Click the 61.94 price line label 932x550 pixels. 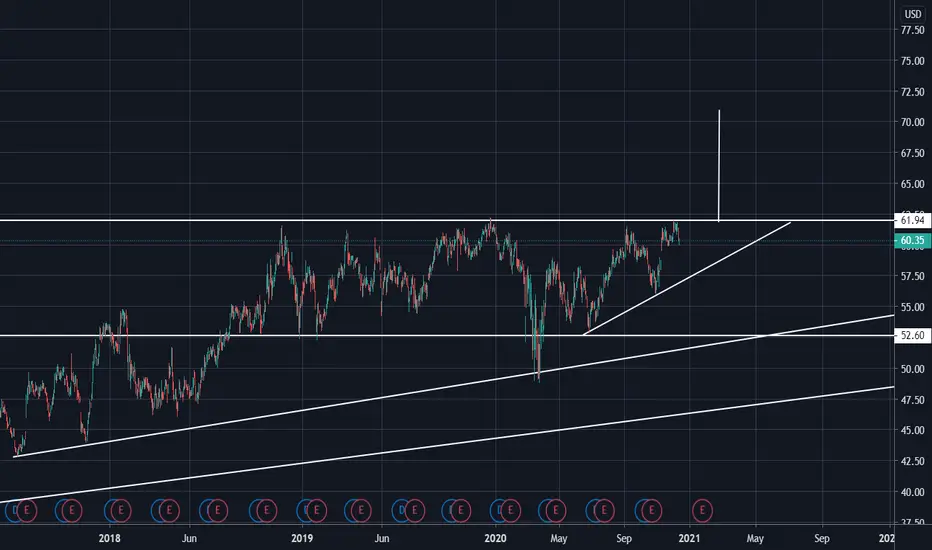pyautogui.click(x=912, y=221)
